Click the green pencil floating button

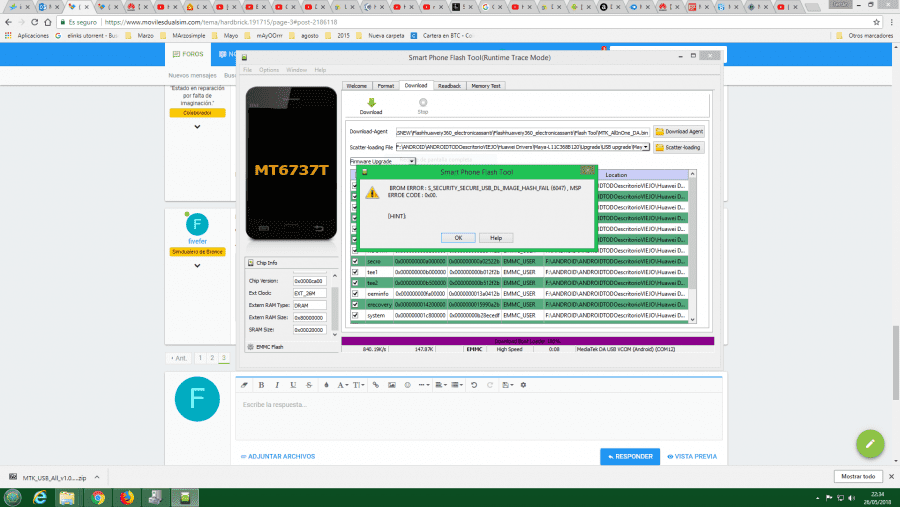870,444
